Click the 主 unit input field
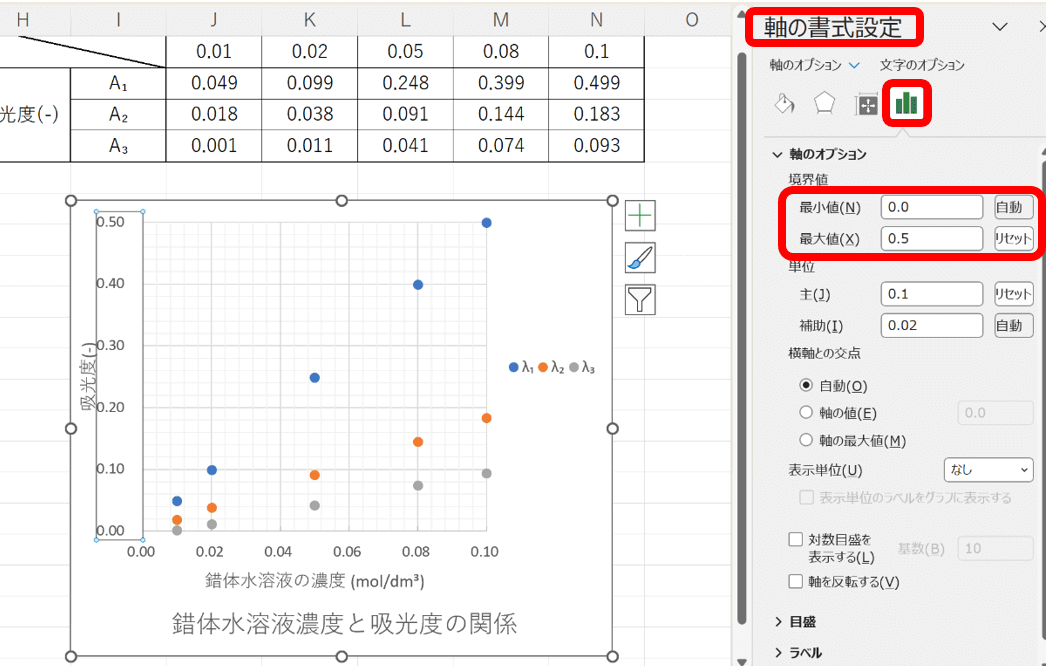The width and height of the screenshot is (1047, 666). pyautogui.click(x=931, y=294)
